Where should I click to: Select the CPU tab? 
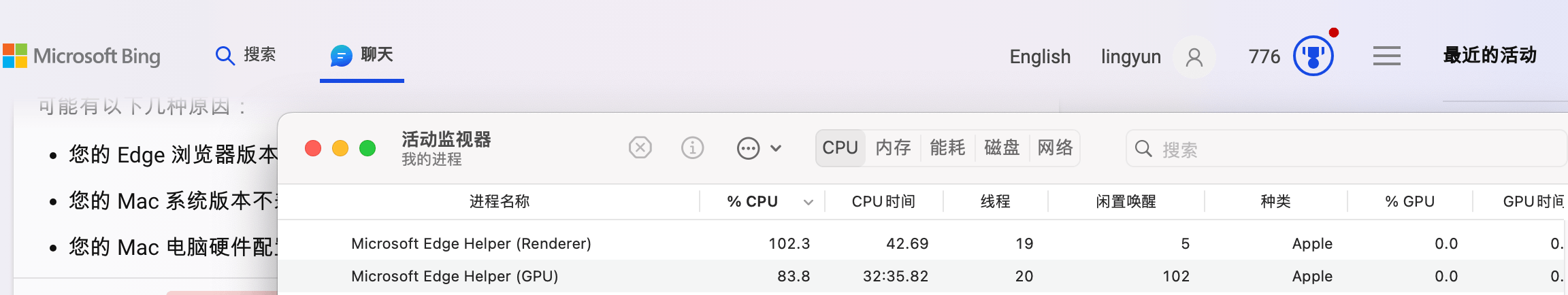840,147
